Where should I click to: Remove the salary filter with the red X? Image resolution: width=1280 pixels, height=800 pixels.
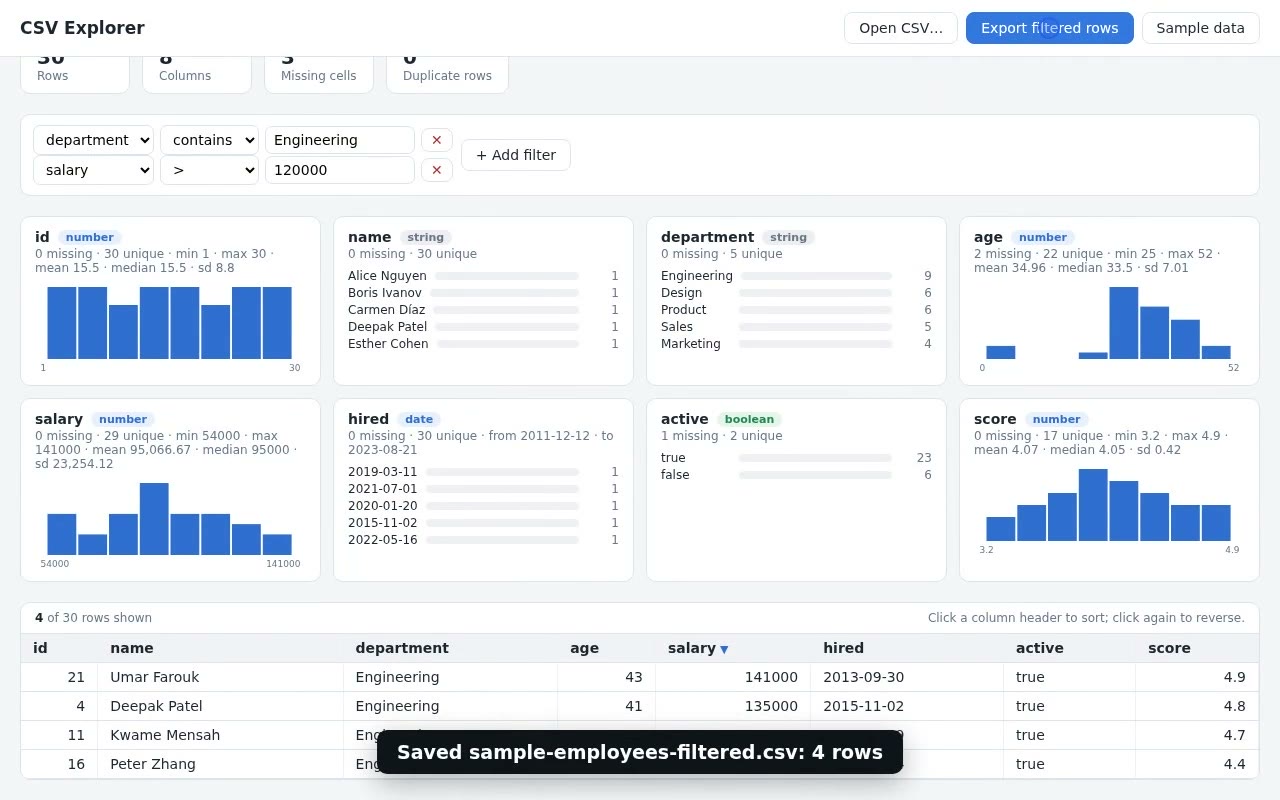tap(437, 170)
